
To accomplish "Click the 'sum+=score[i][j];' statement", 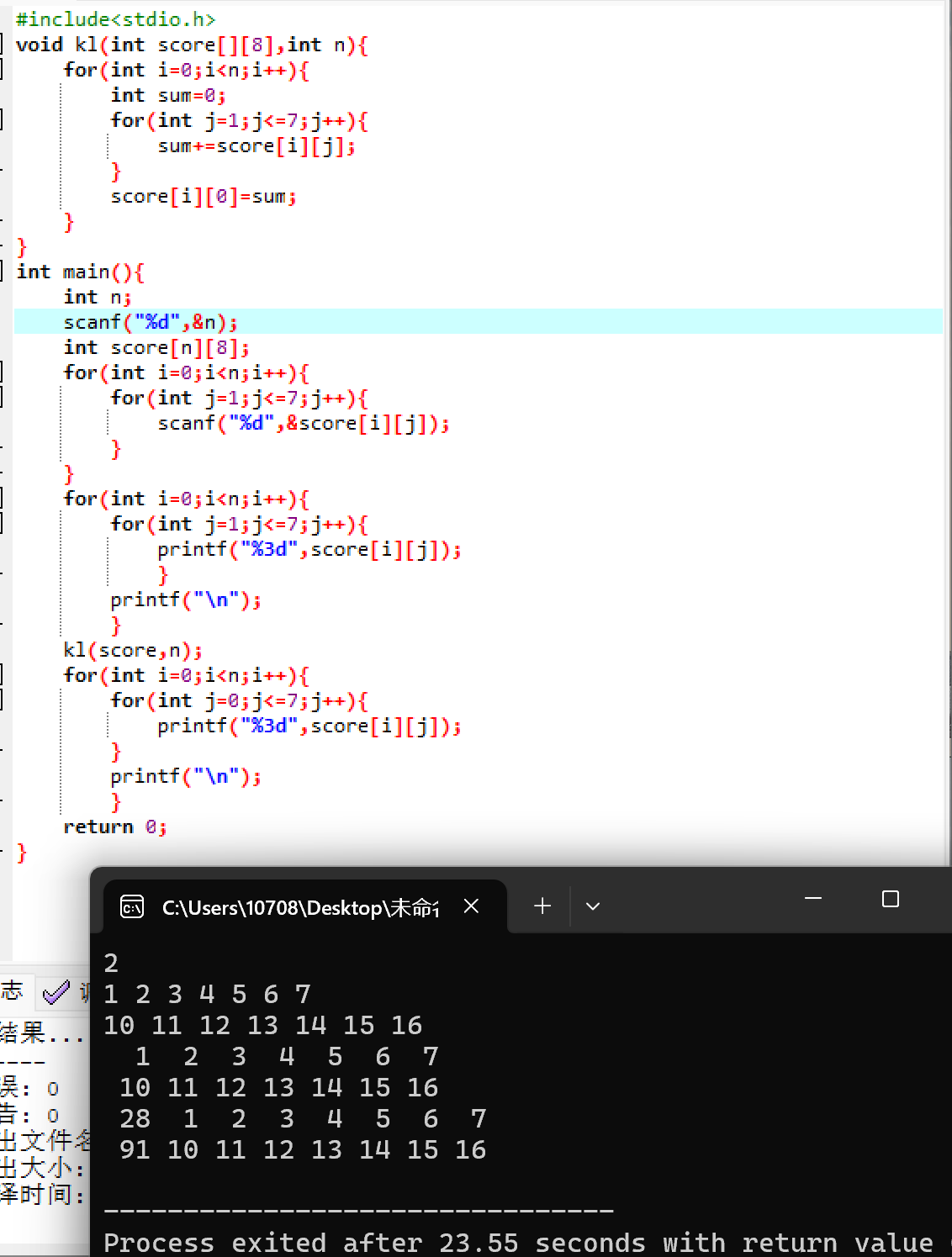I will [257, 145].
